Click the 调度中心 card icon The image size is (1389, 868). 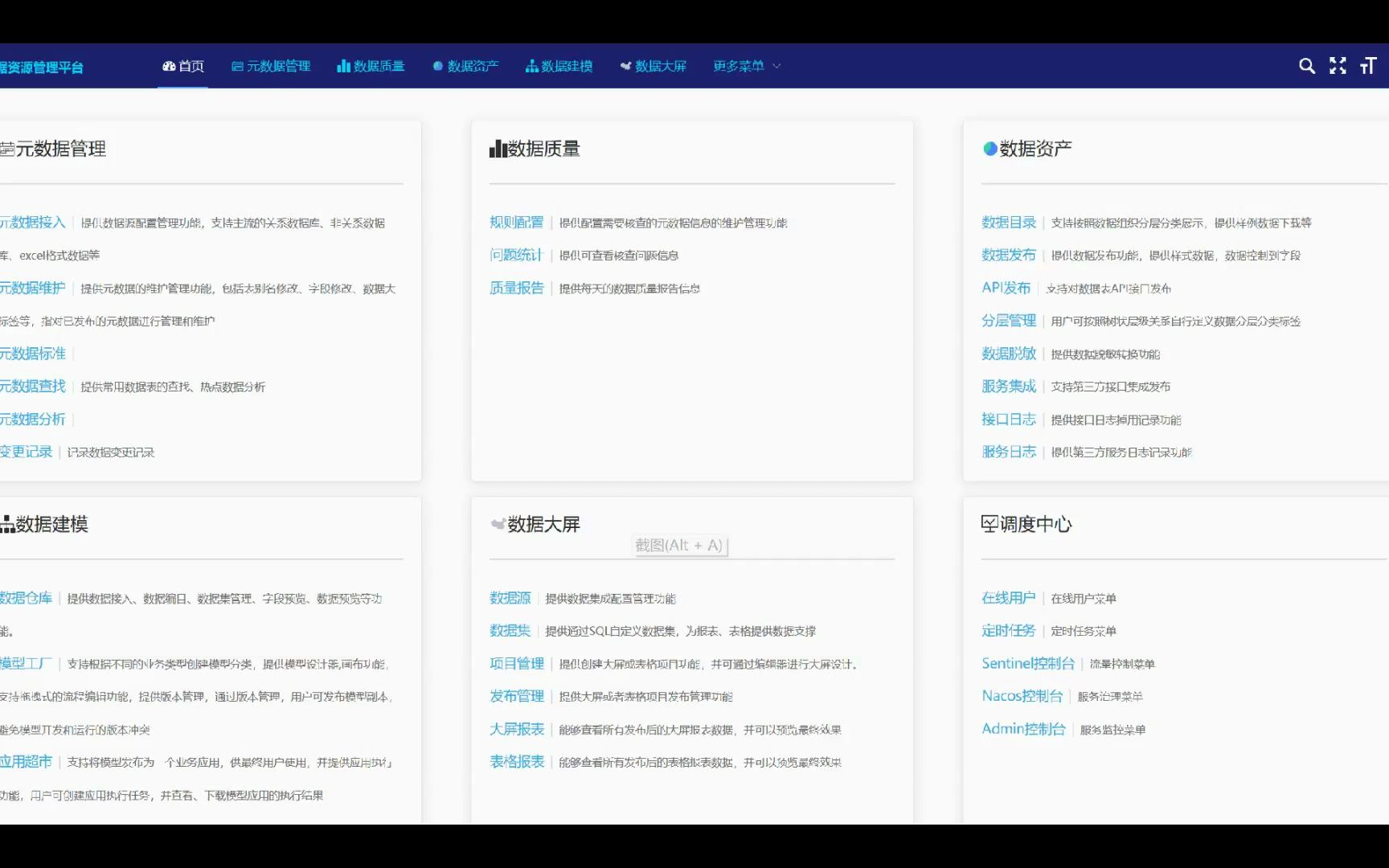[x=990, y=524]
